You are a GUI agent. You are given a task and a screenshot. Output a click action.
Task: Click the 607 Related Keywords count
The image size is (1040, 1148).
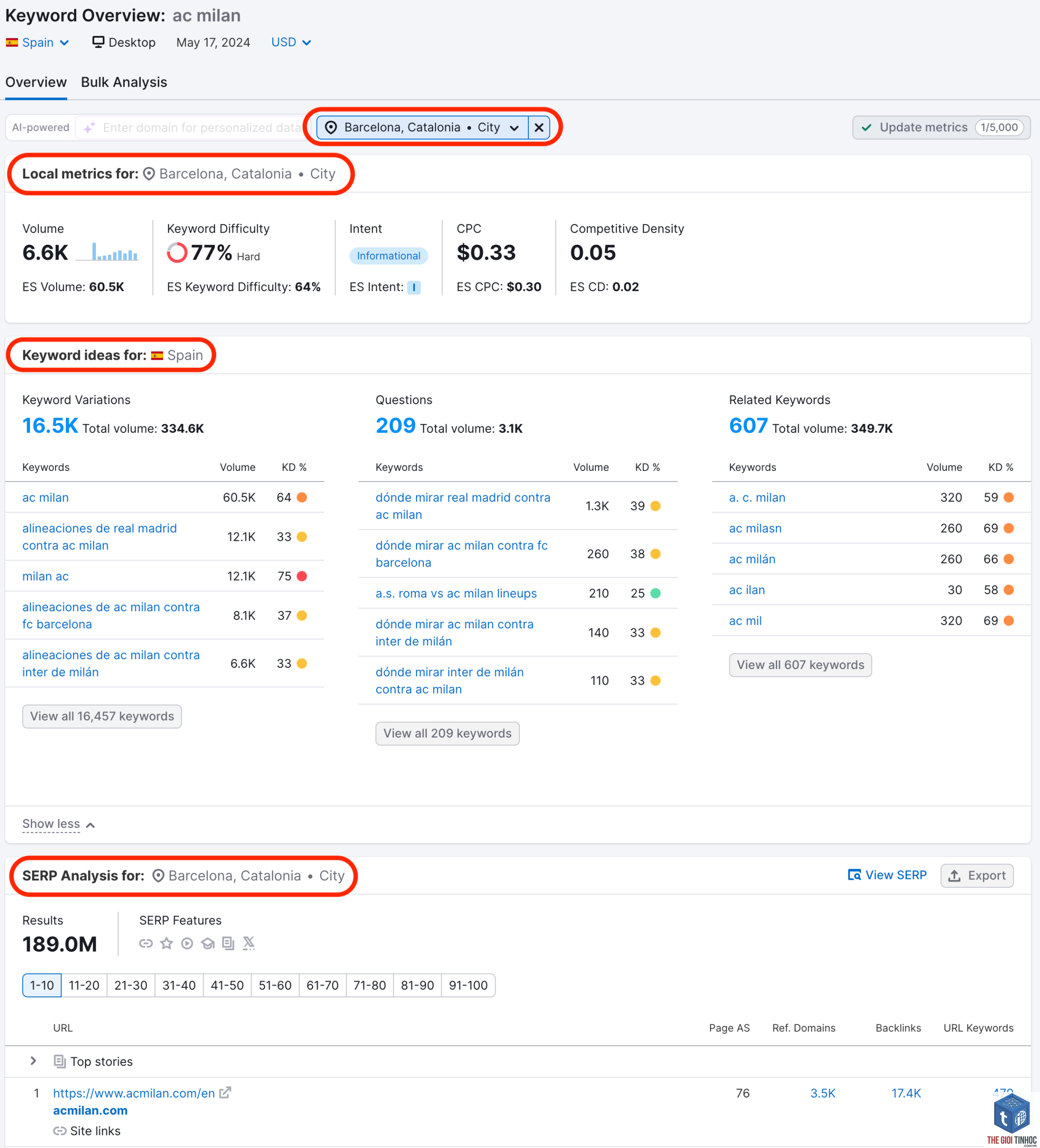748,426
